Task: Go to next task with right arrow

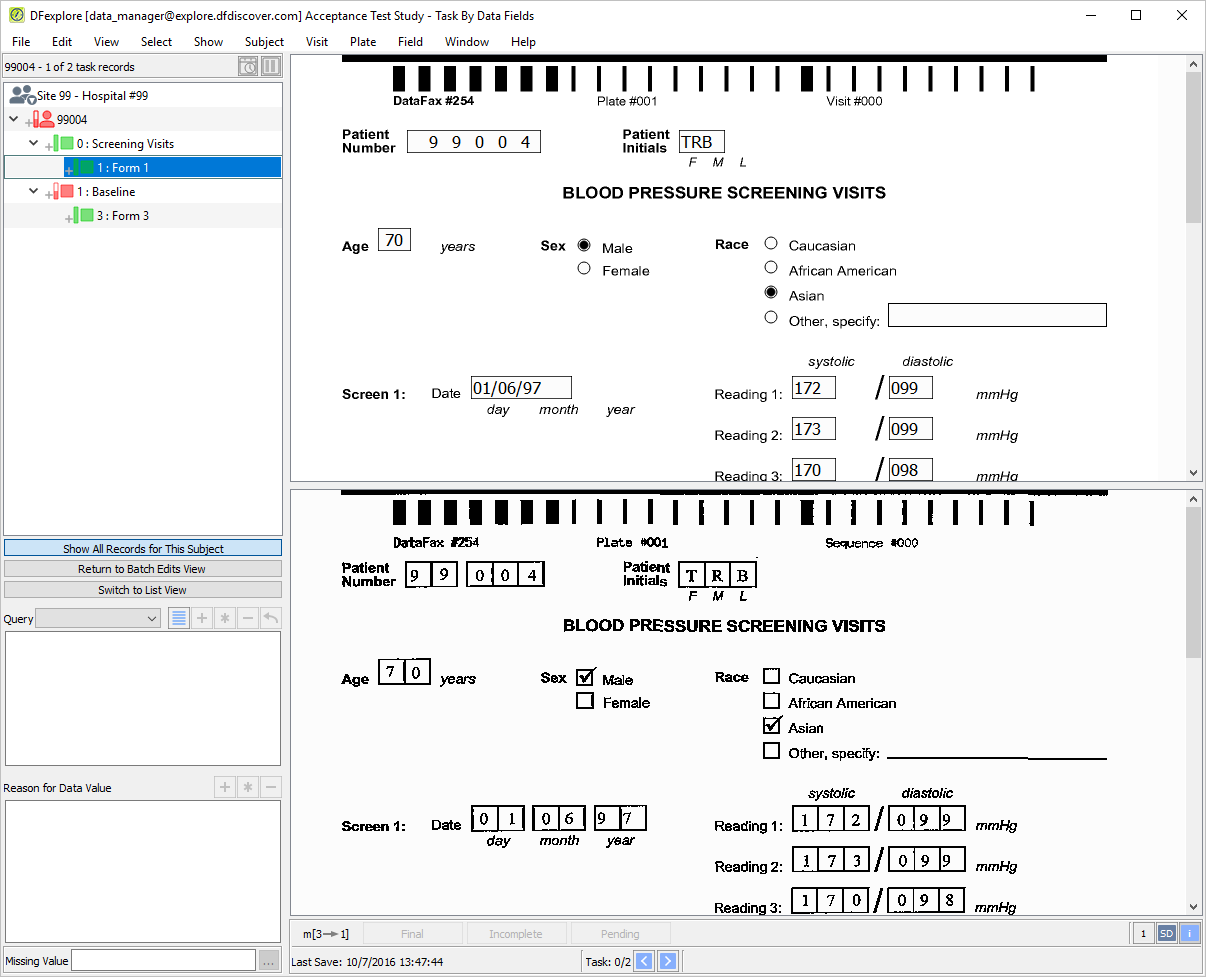Action: tap(667, 962)
